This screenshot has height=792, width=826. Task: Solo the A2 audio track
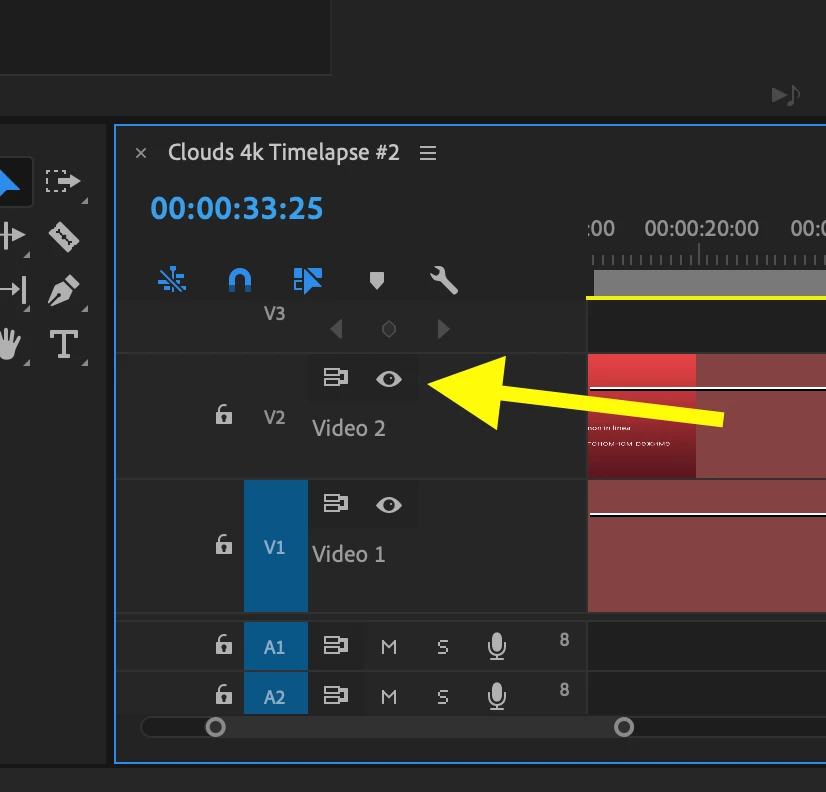(x=442, y=697)
